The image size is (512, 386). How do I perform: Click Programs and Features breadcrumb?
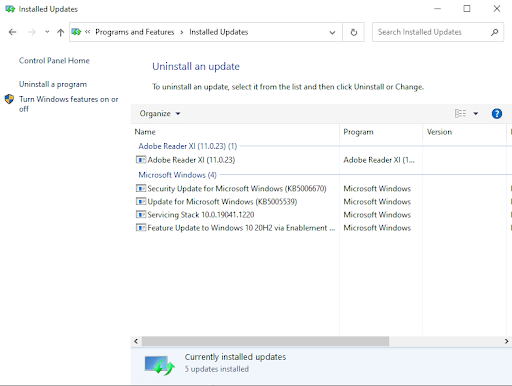[135, 32]
